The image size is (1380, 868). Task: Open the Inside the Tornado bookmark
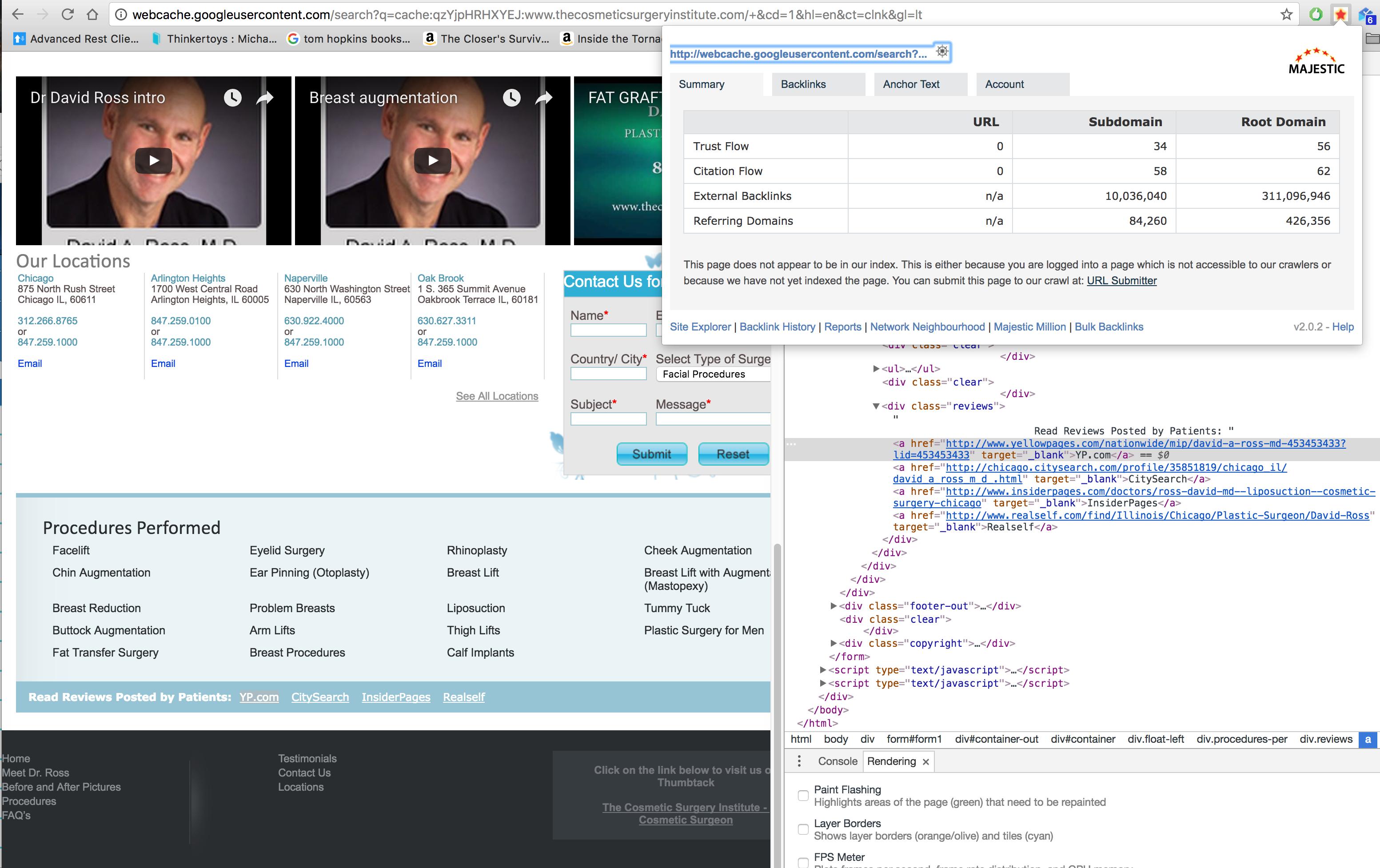coord(611,38)
